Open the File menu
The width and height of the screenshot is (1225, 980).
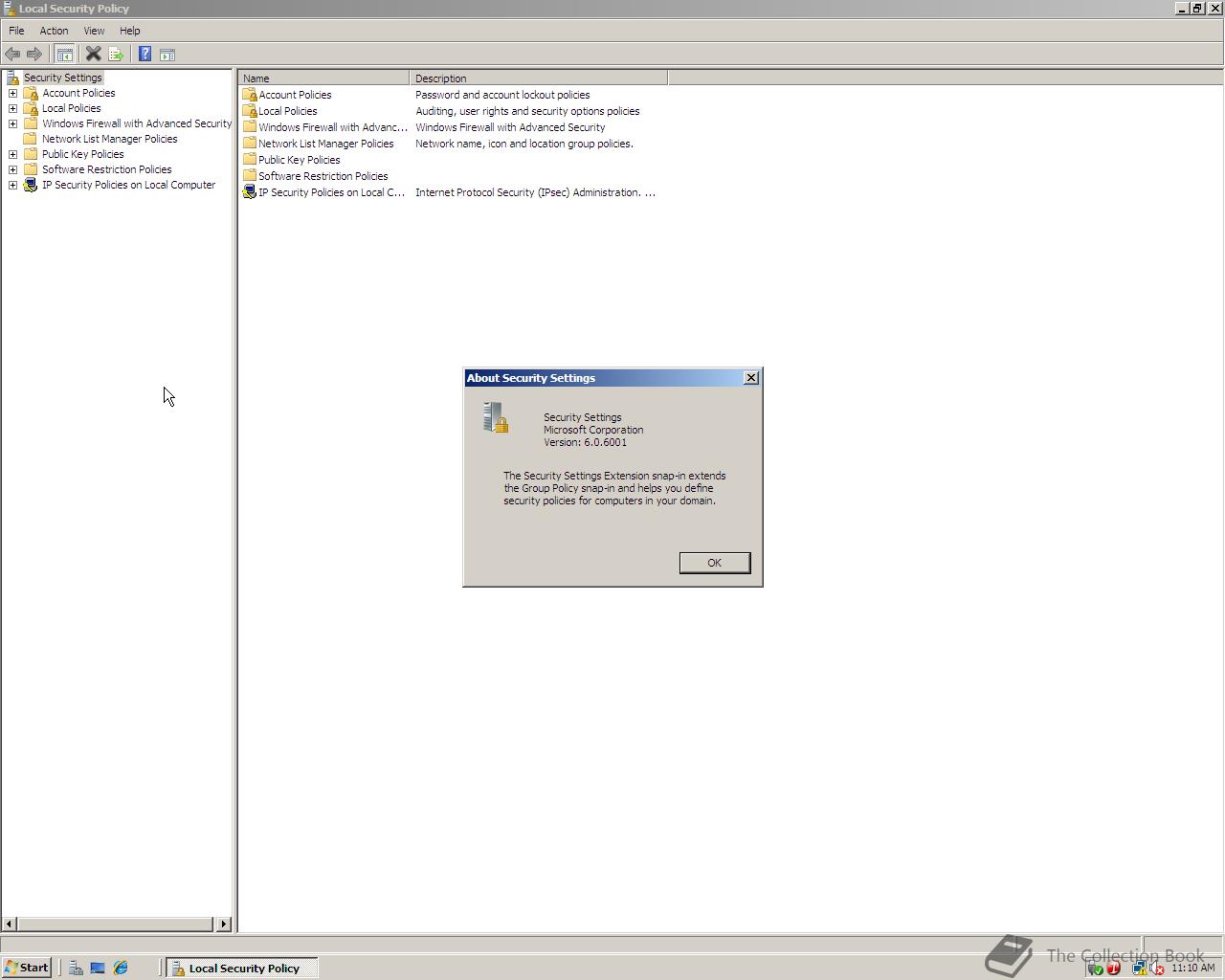pyautogui.click(x=16, y=31)
